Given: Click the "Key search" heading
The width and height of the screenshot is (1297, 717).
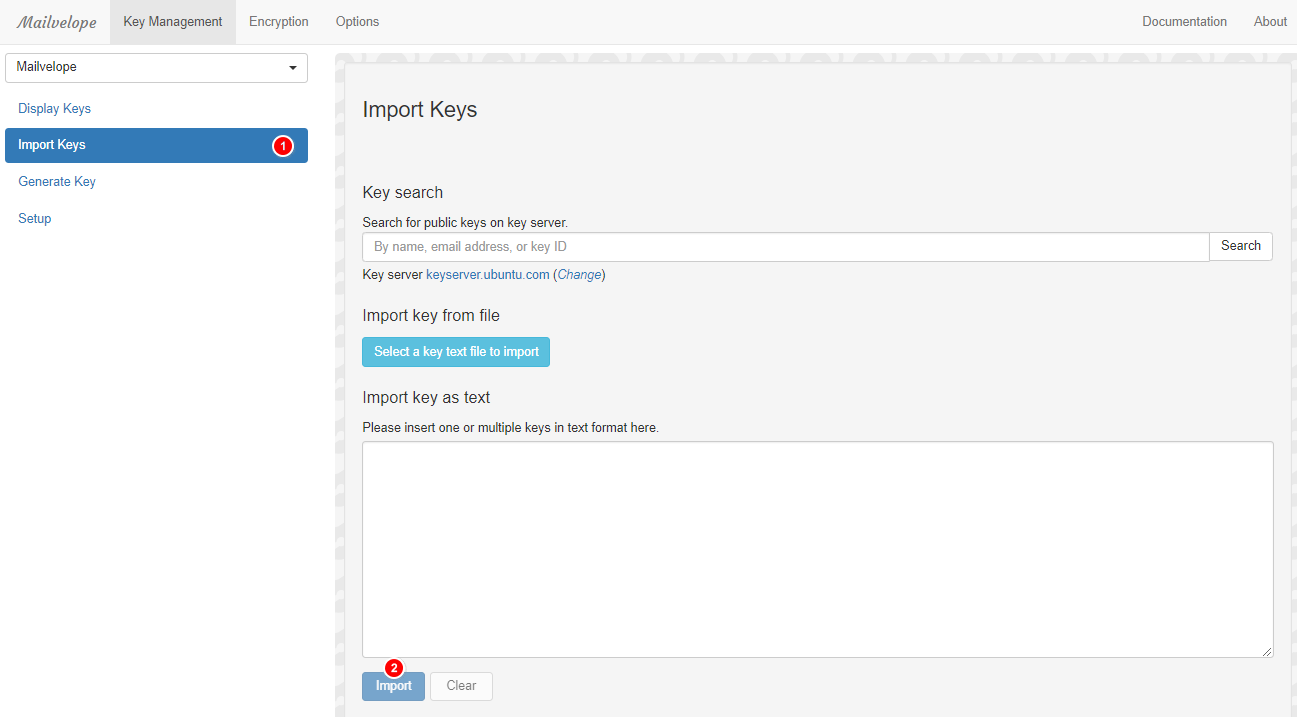Looking at the screenshot, I should click(x=403, y=193).
